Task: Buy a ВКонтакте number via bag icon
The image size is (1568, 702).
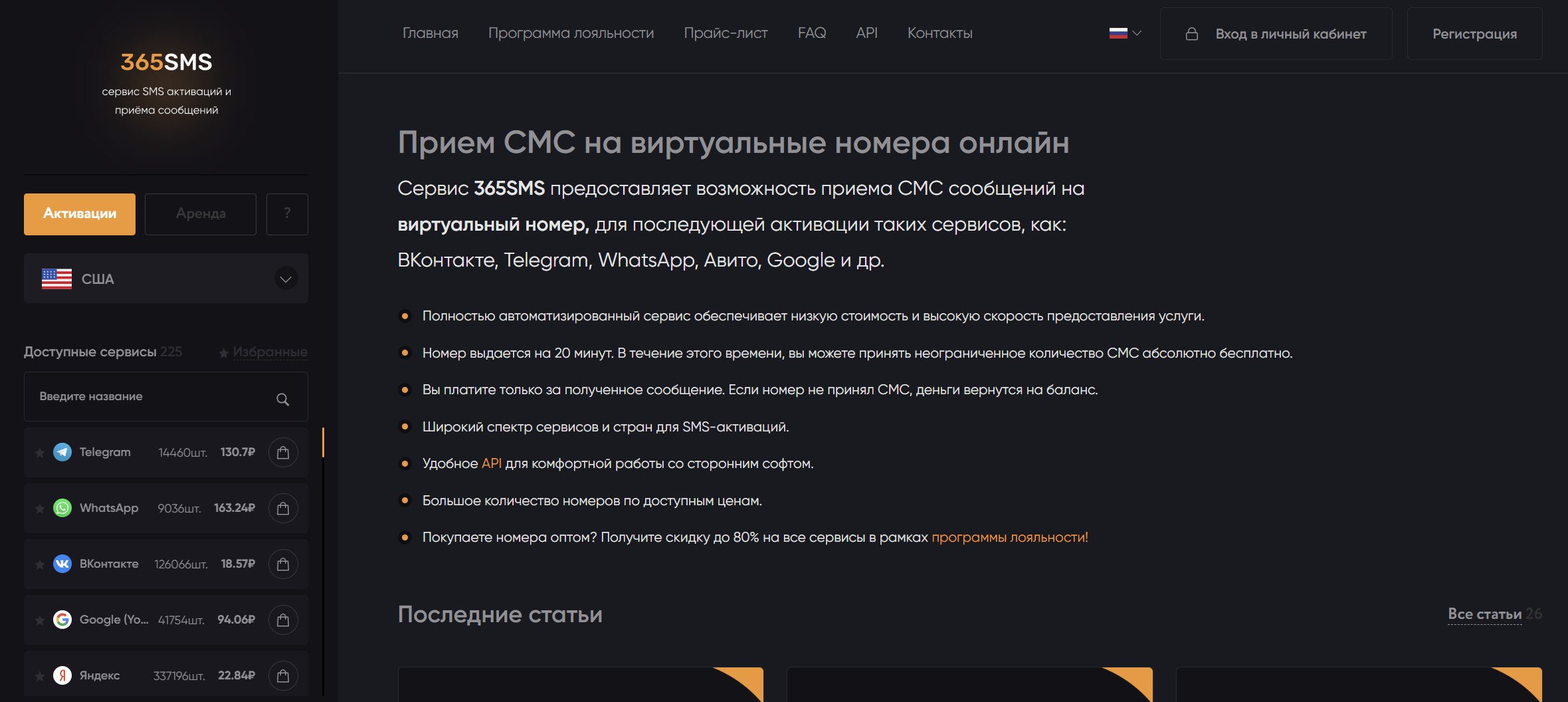Action: click(283, 564)
